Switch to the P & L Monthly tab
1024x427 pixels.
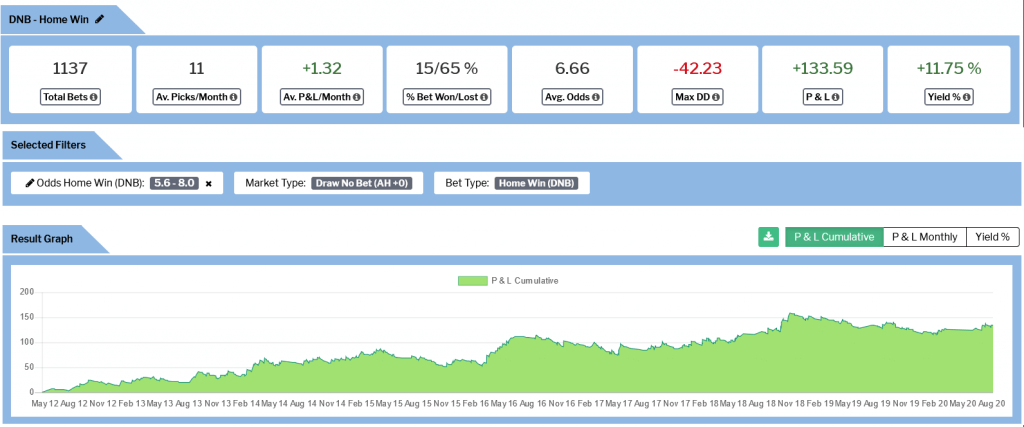pyautogui.click(x=924, y=237)
